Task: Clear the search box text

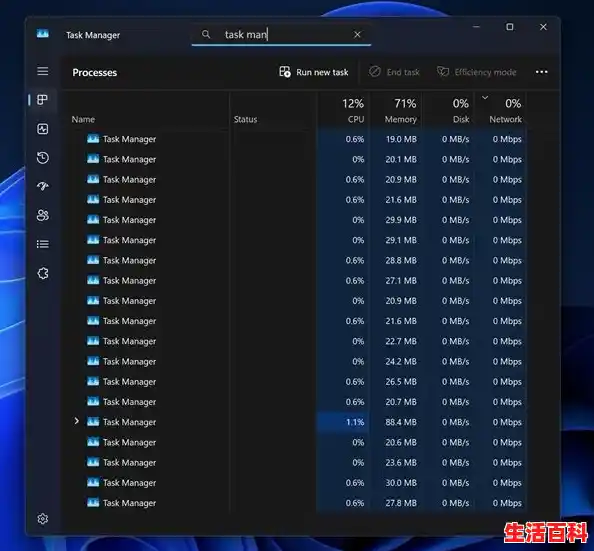Action: [357, 34]
